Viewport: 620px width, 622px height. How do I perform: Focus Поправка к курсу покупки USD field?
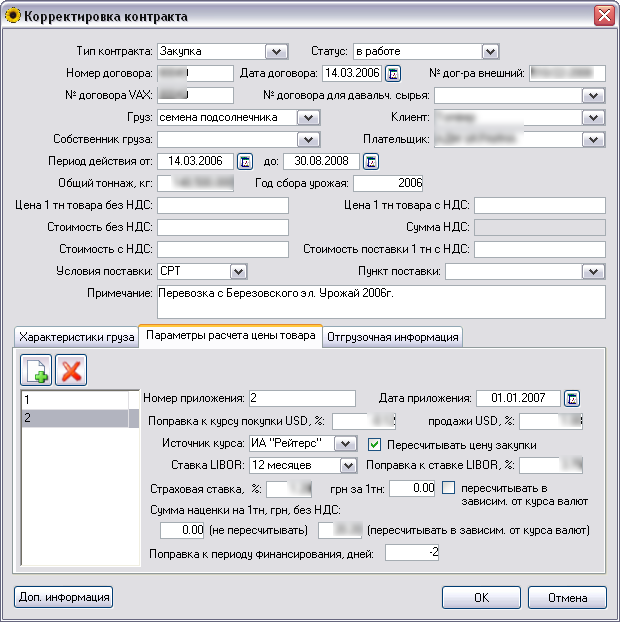(364, 421)
